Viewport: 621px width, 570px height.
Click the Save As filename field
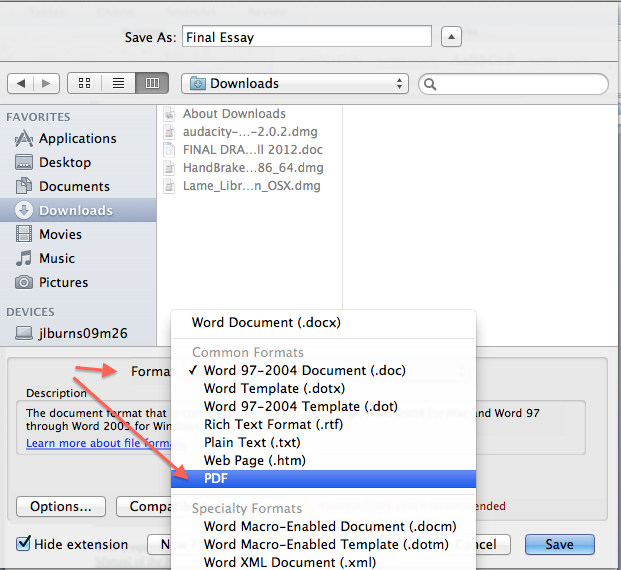(306, 37)
